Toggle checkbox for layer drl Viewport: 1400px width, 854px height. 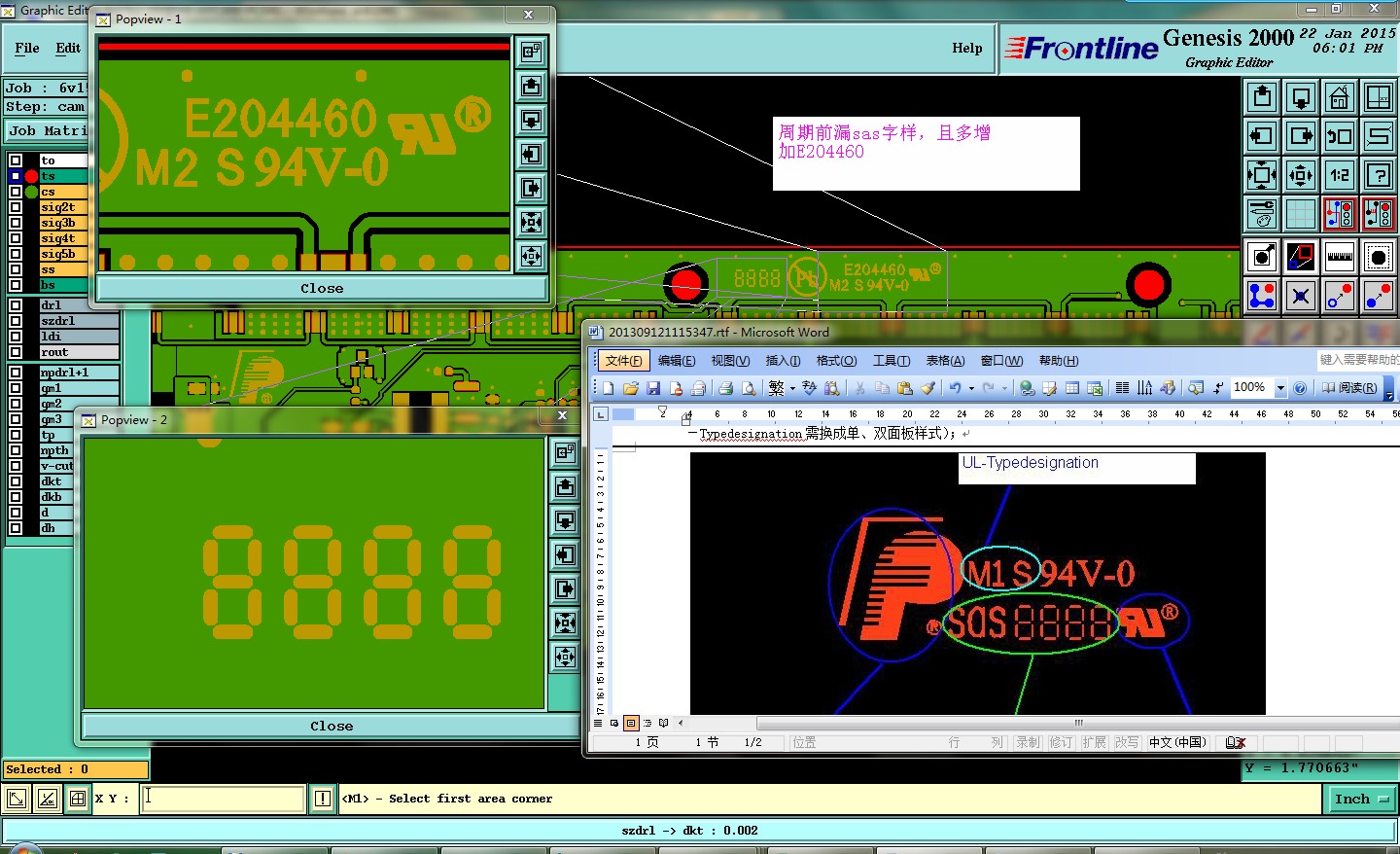[16, 305]
